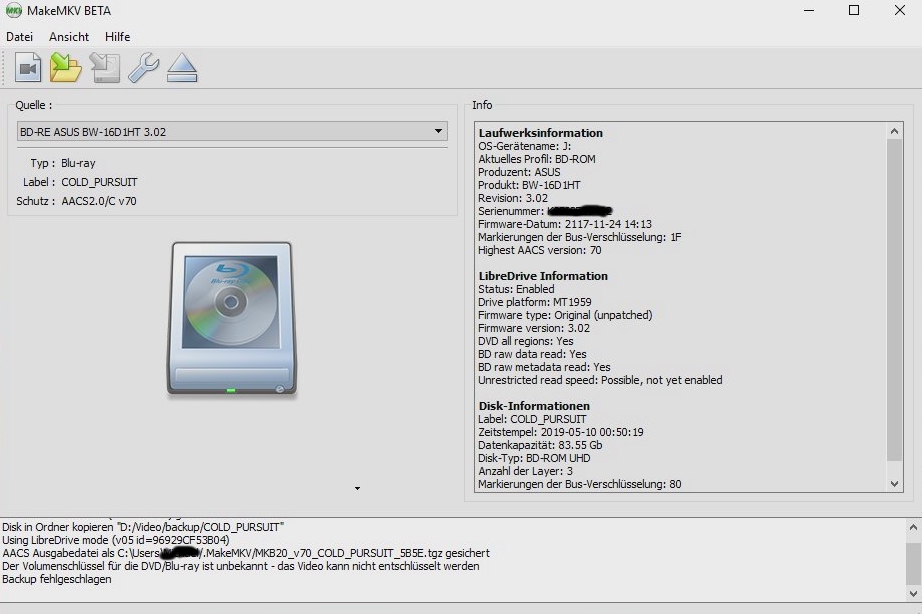Viewport: 922px width, 614px height.
Task: Click the log panel scrollbar thumb
Action: (913, 564)
